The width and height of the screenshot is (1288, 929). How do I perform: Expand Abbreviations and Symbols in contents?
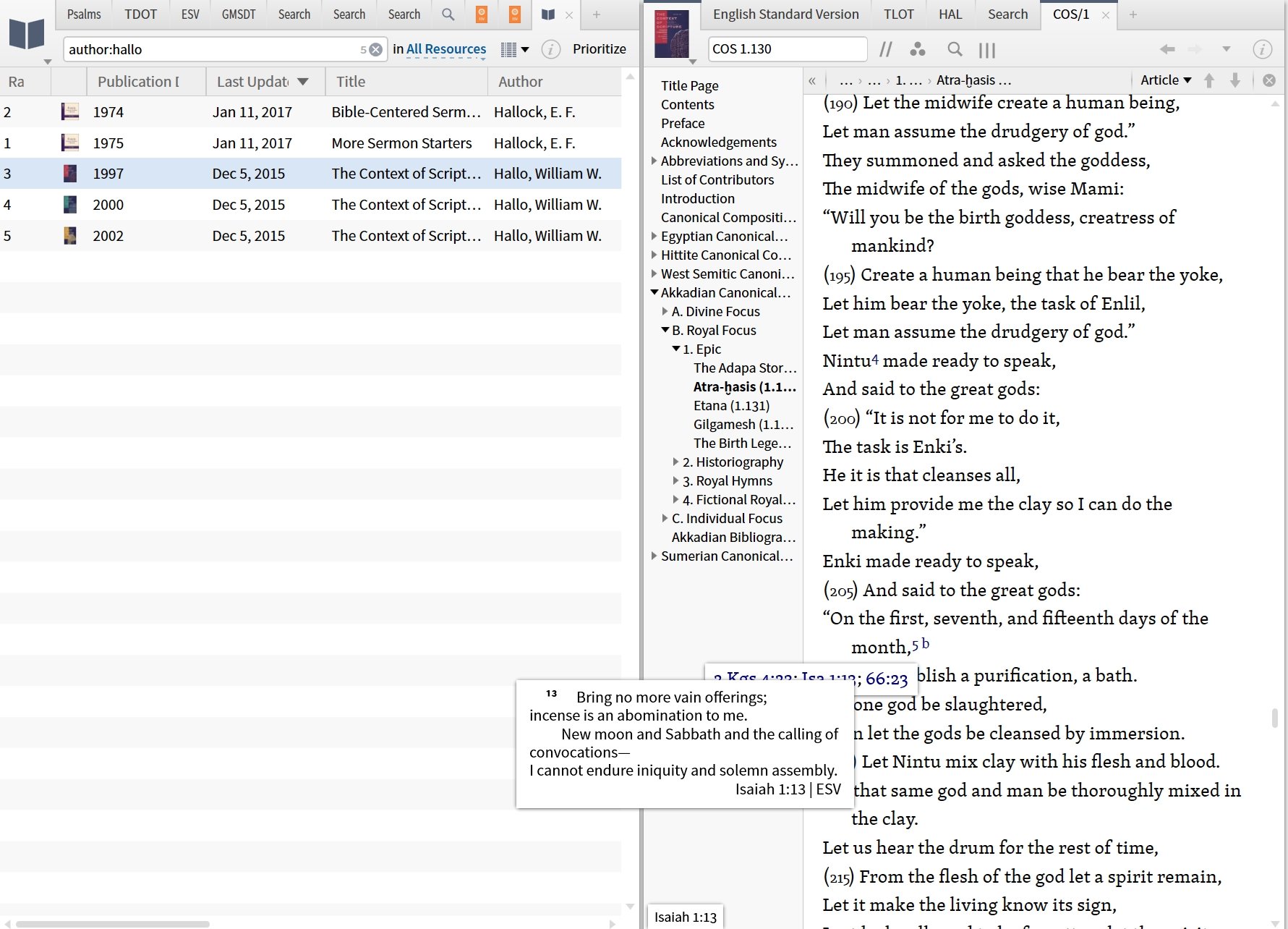click(x=654, y=161)
